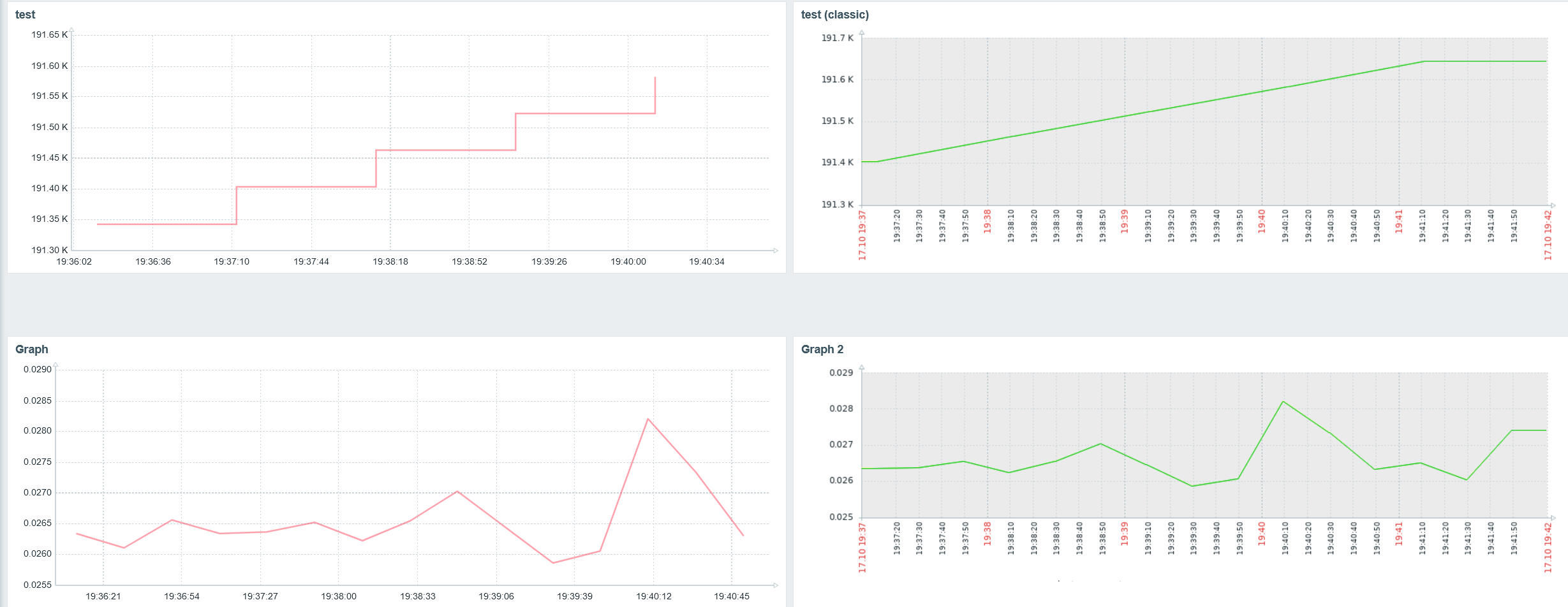
Task: Click the 19:39:06 time label
Action: 496,596
